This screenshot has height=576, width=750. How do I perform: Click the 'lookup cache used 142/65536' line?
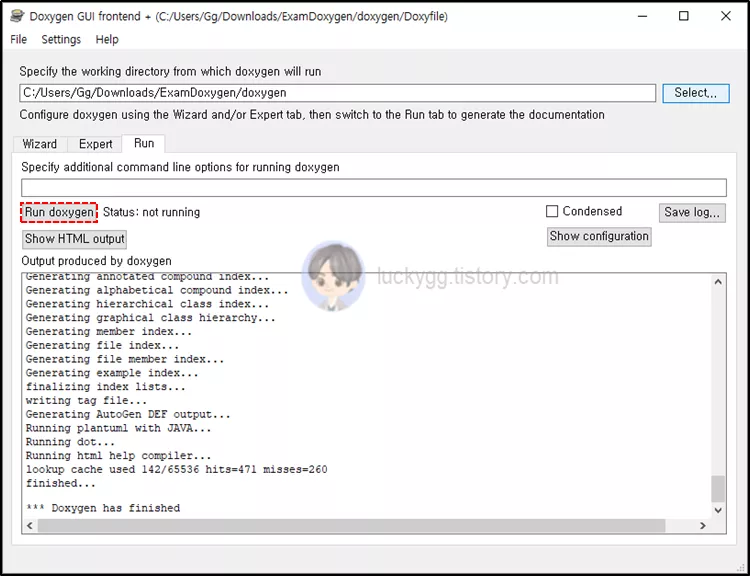point(176,469)
